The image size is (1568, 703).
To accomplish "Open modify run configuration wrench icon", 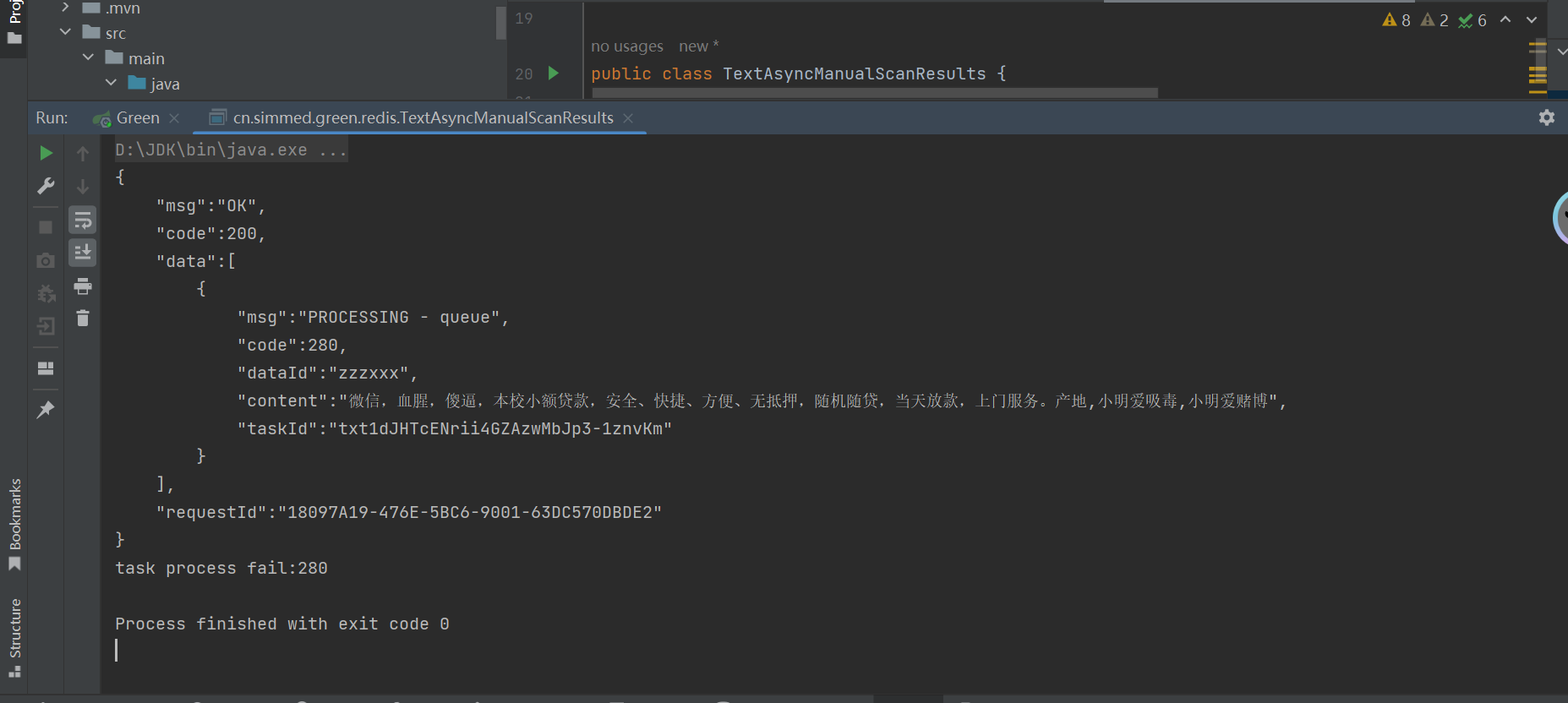I will click(x=46, y=186).
